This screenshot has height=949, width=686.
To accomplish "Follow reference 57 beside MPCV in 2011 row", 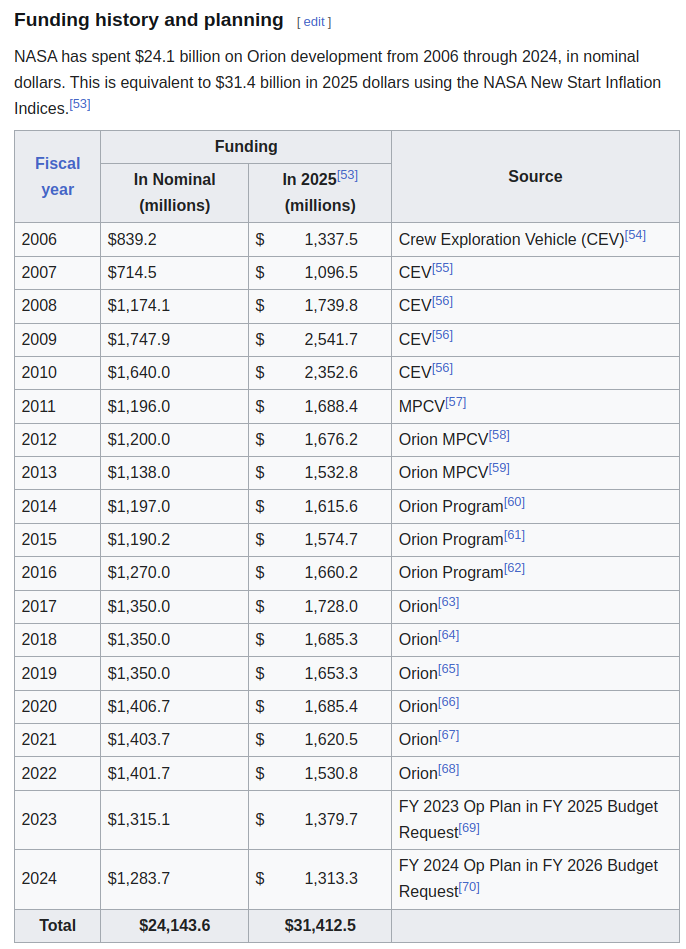I will (456, 402).
